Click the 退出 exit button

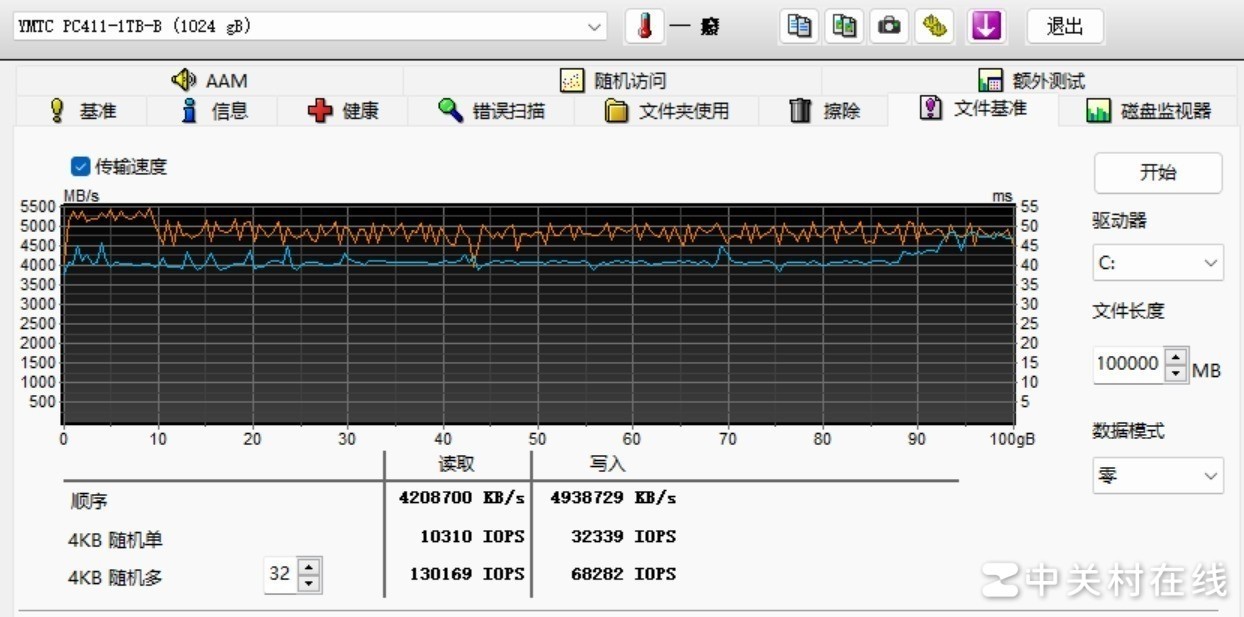pos(1064,26)
